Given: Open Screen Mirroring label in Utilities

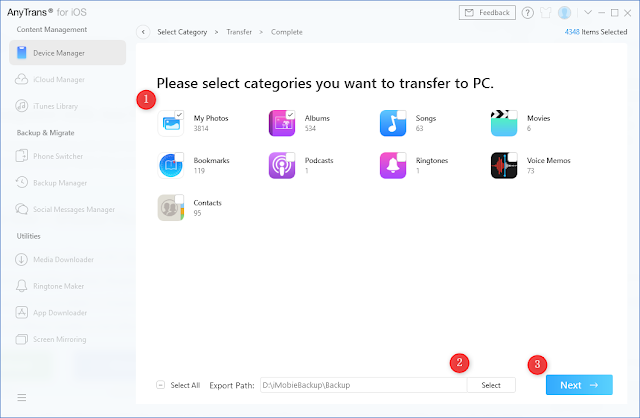Looking at the screenshot, I should point(60,339).
